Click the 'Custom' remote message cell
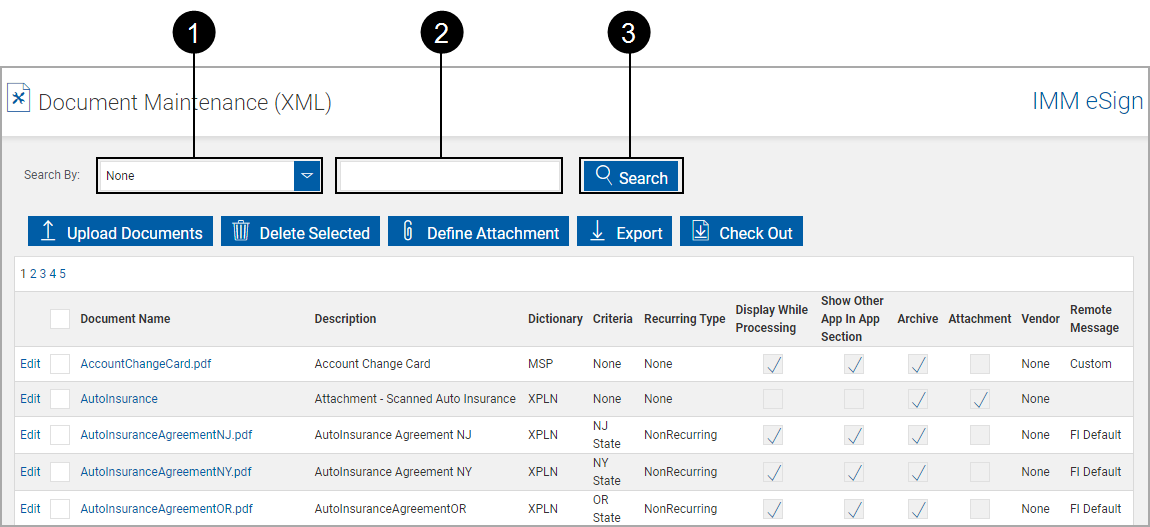Image resolution: width=1150 pixels, height=527 pixels. [x=1091, y=364]
